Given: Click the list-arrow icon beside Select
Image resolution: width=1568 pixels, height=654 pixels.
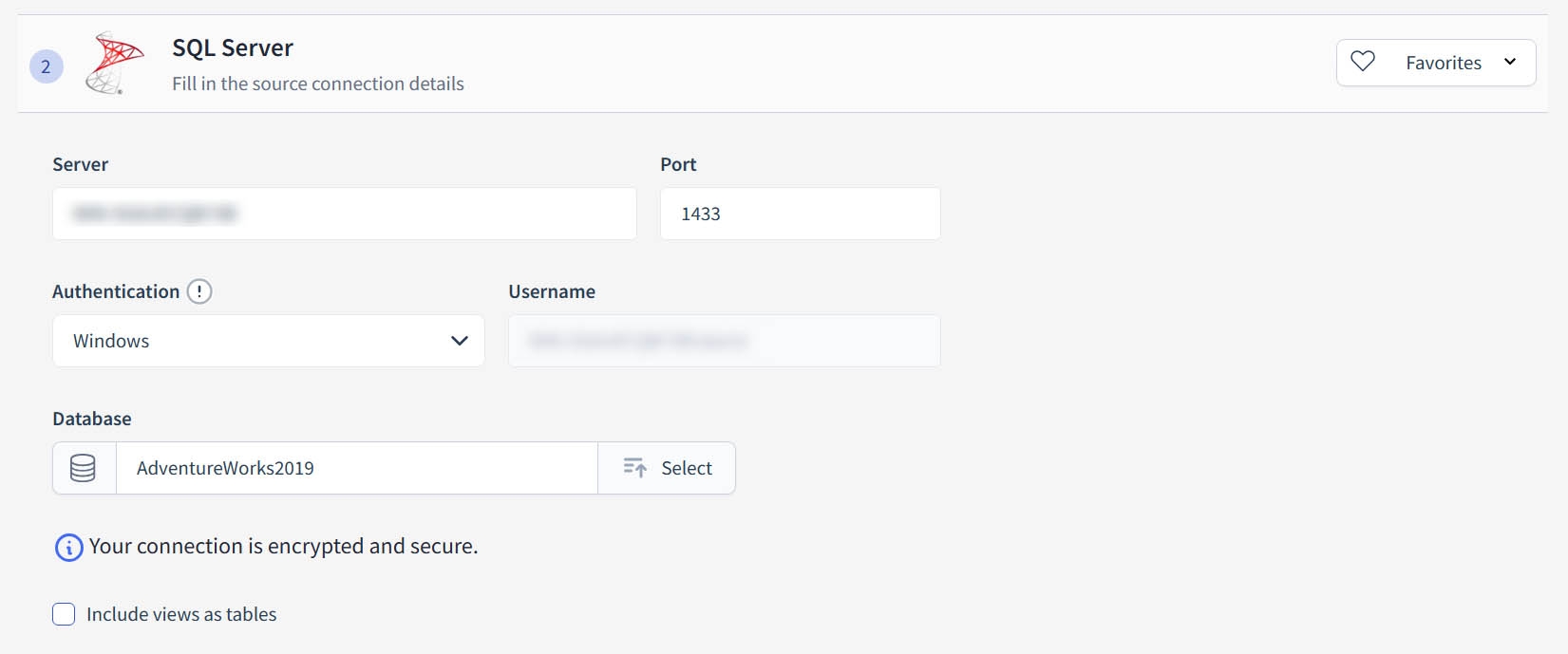Looking at the screenshot, I should tap(634, 468).
